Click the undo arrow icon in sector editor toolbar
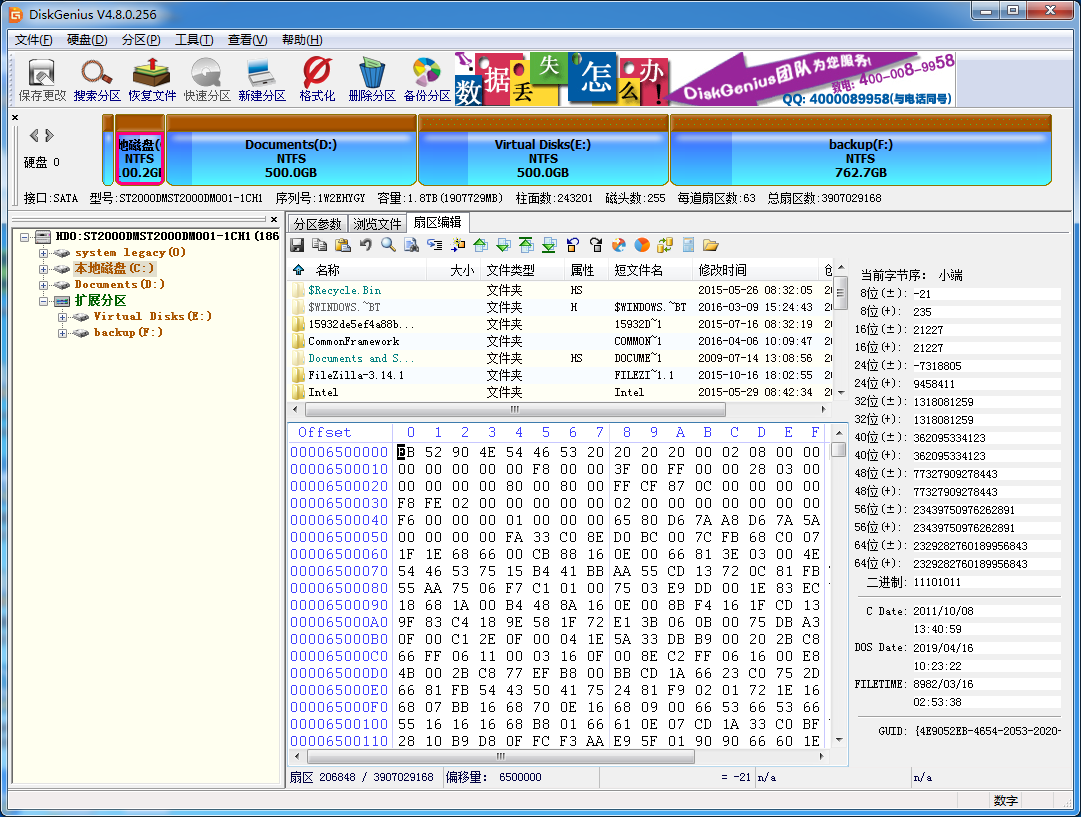This screenshot has height=817, width=1081. tap(365, 245)
